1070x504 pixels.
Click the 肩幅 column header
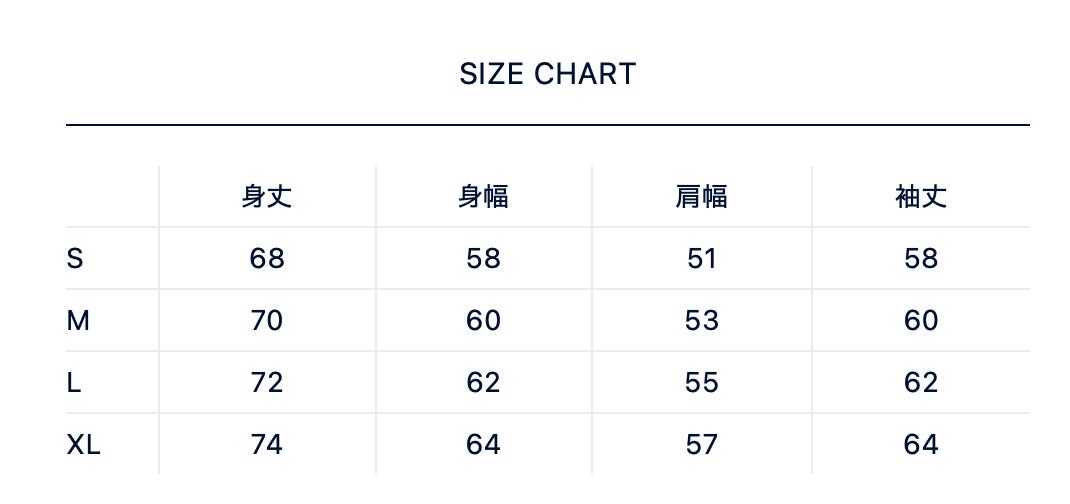coord(701,196)
